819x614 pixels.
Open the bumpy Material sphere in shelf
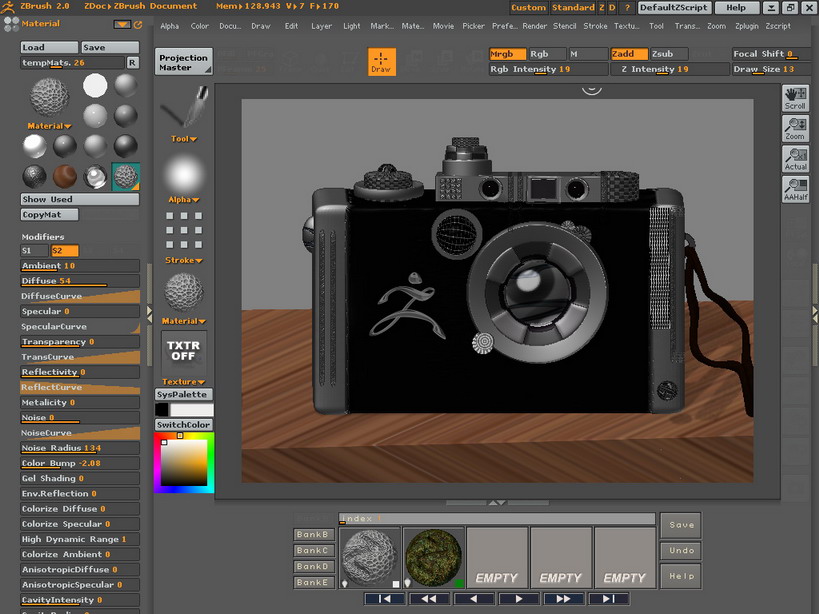tap(184, 291)
